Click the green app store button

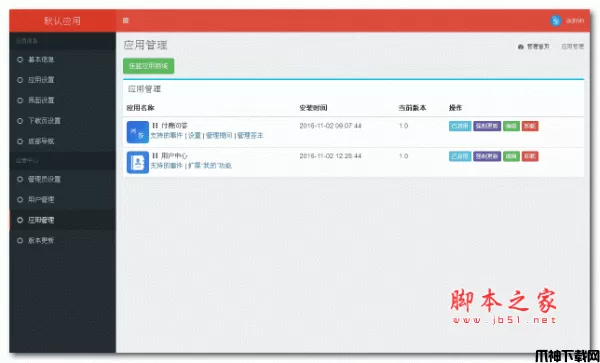(x=148, y=66)
